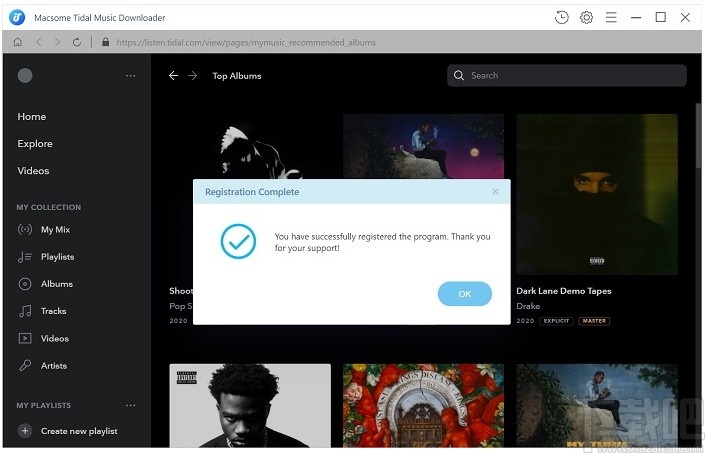This screenshot has width=707, height=453.
Task: Click the MY COLLECTION section header
Action: tap(49, 207)
